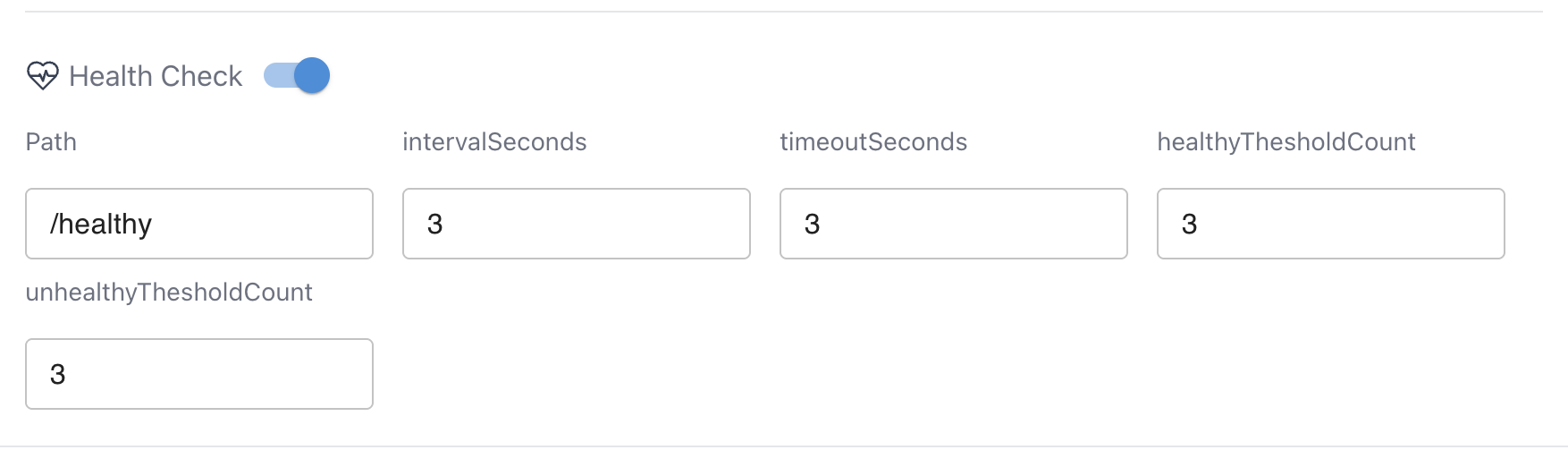Disable the Health Check toggle
The image size is (1568, 467).
pos(297,76)
